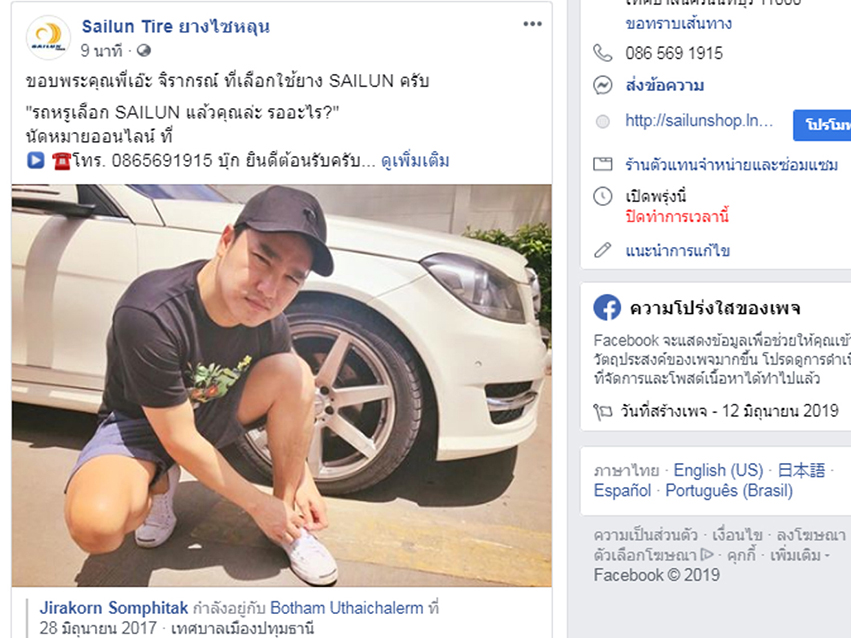Open the http://sailunshop.ln... website link

coord(699,121)
